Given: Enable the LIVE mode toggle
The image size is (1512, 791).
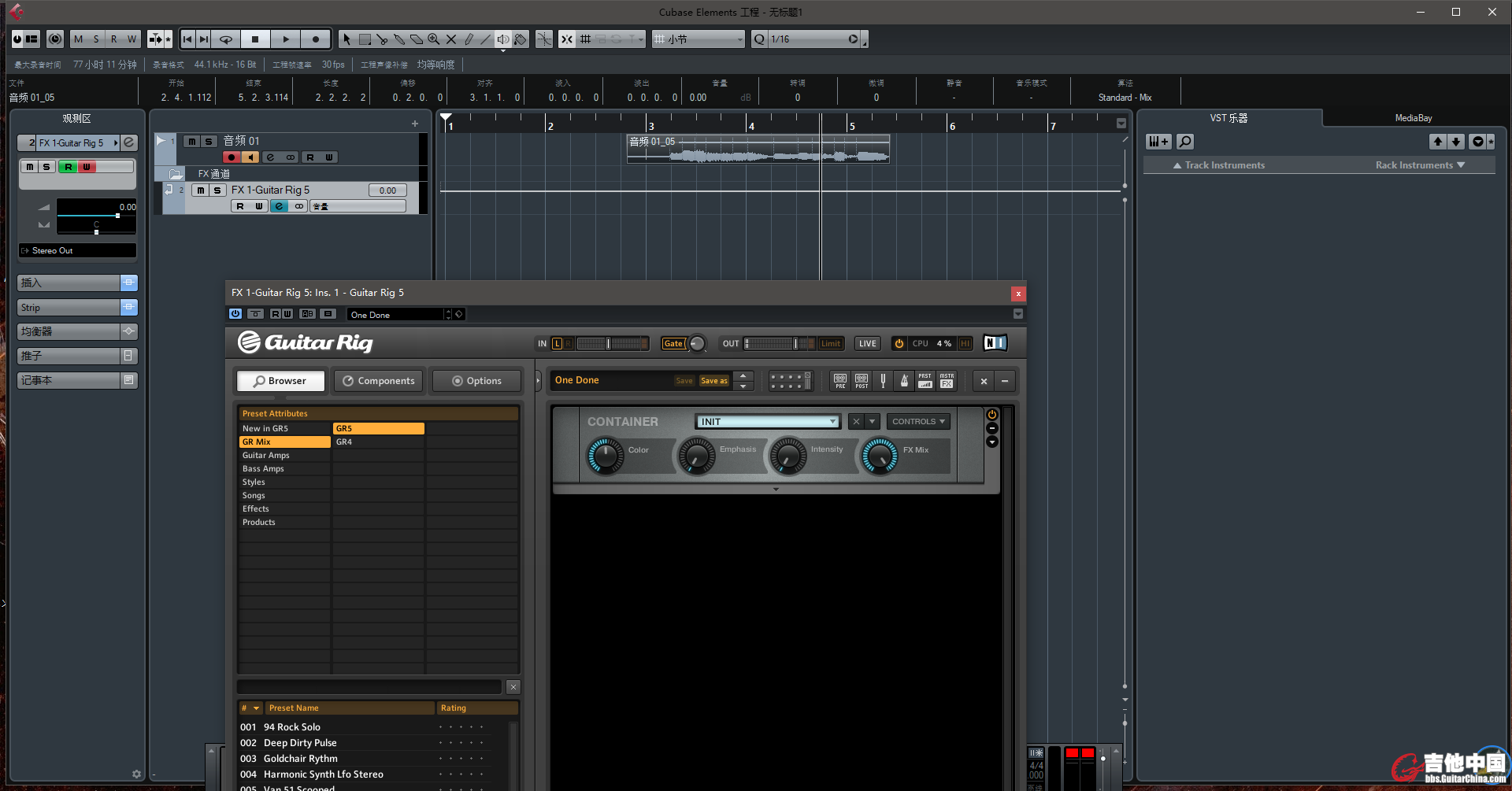Looking at the screenshot, I should point(867,344).
